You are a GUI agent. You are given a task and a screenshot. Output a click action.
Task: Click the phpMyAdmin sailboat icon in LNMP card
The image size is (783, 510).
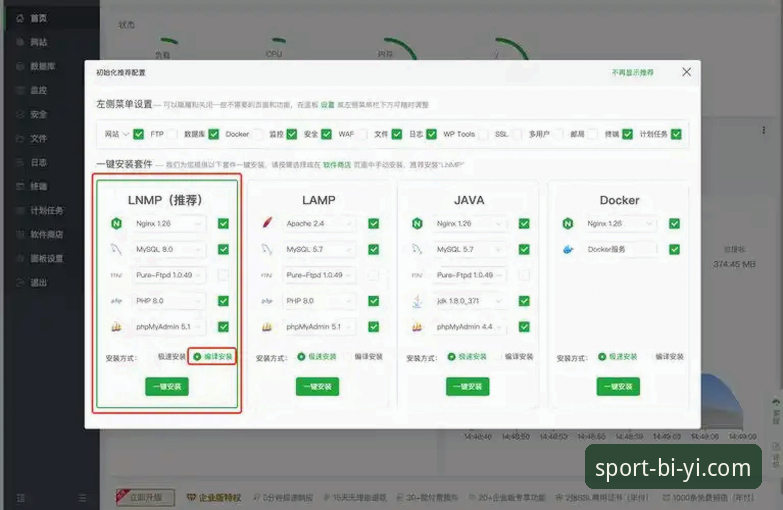coord(116,327)
